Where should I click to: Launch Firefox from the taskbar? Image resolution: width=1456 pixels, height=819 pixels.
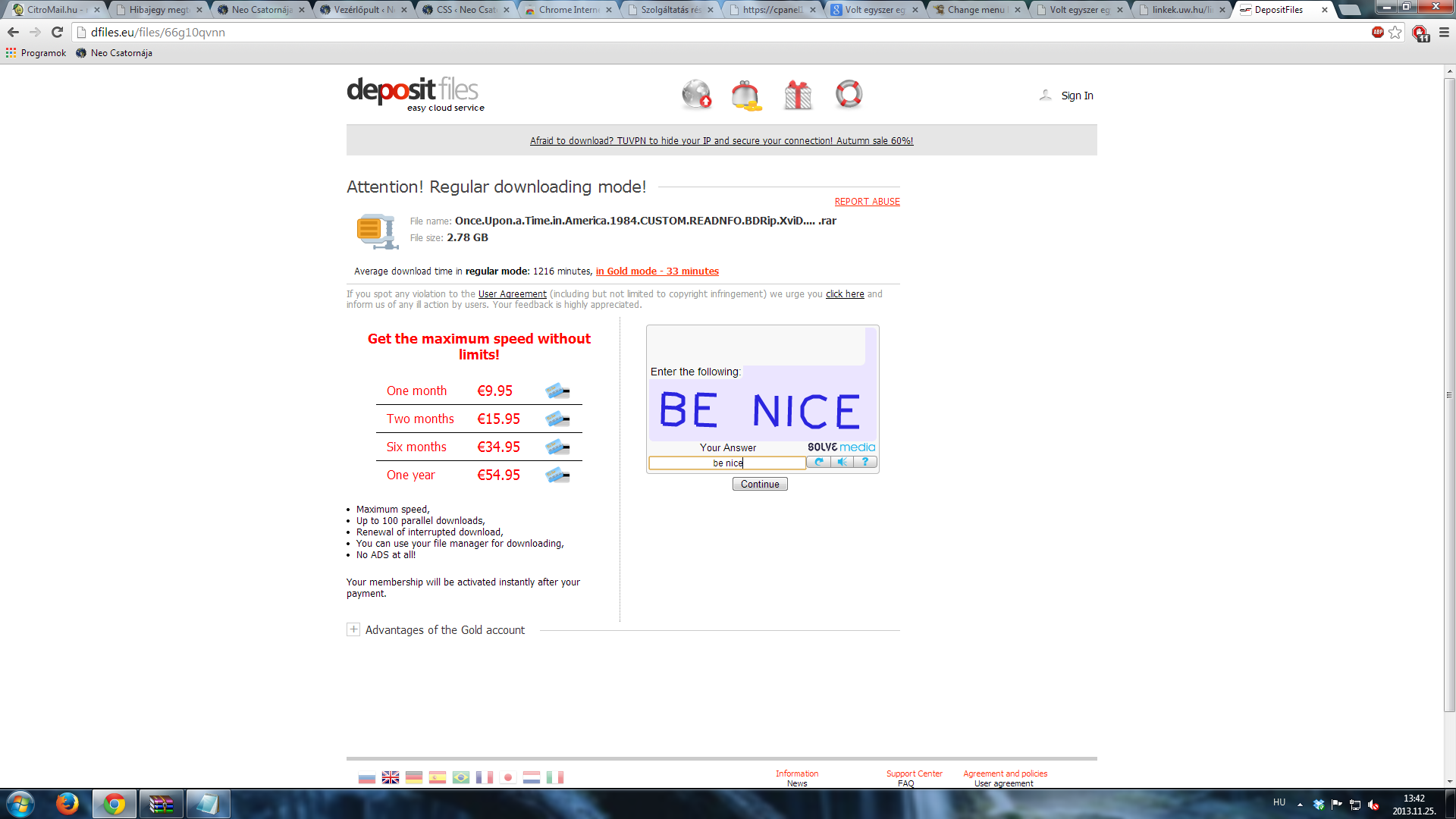coord(67,804)
